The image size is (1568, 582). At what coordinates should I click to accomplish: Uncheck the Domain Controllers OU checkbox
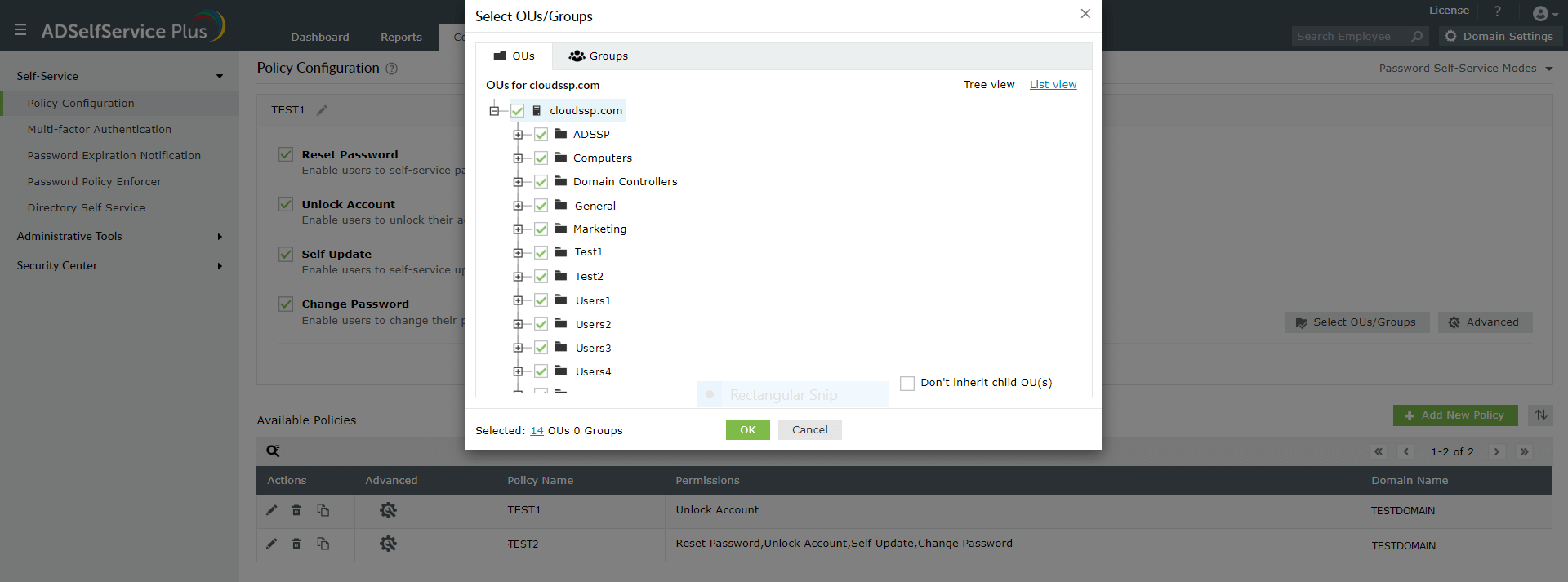coord(541,182)
